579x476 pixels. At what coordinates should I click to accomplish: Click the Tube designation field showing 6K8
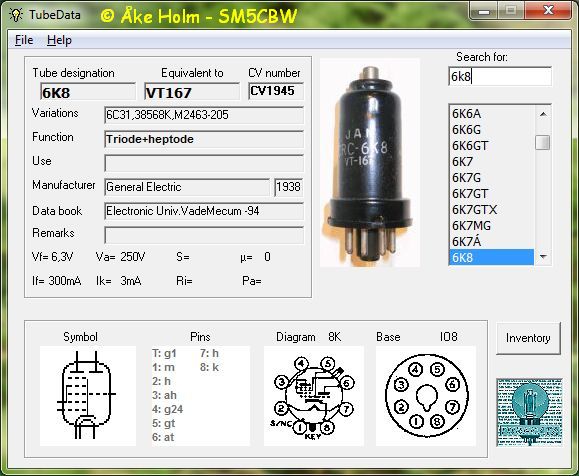point(88,92)
